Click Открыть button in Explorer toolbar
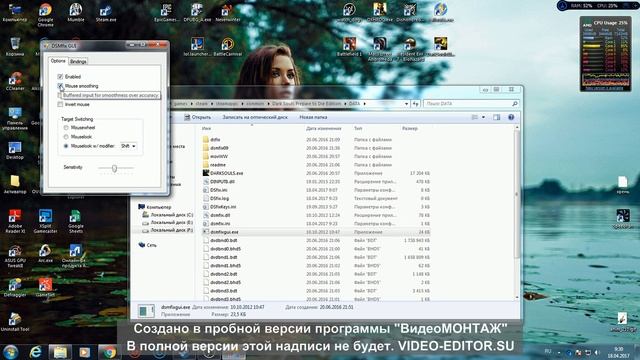The height and width of the screenshot is (360, 640). click(197, 118)
